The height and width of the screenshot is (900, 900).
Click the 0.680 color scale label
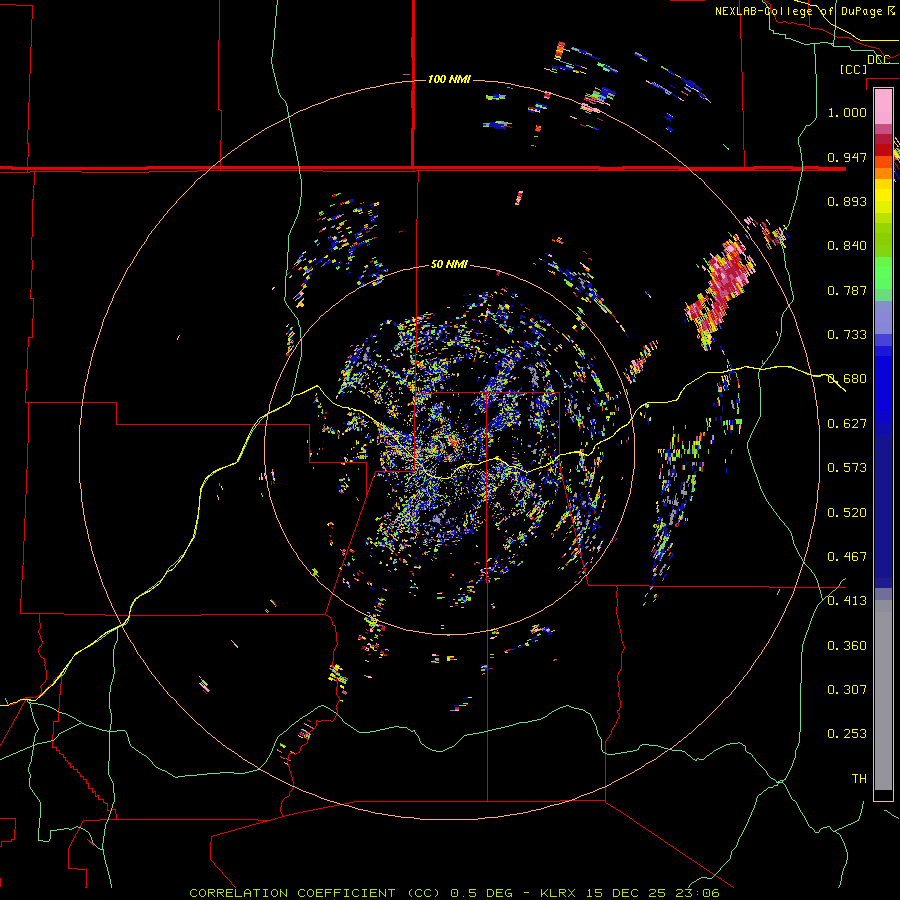coord(847,379)
